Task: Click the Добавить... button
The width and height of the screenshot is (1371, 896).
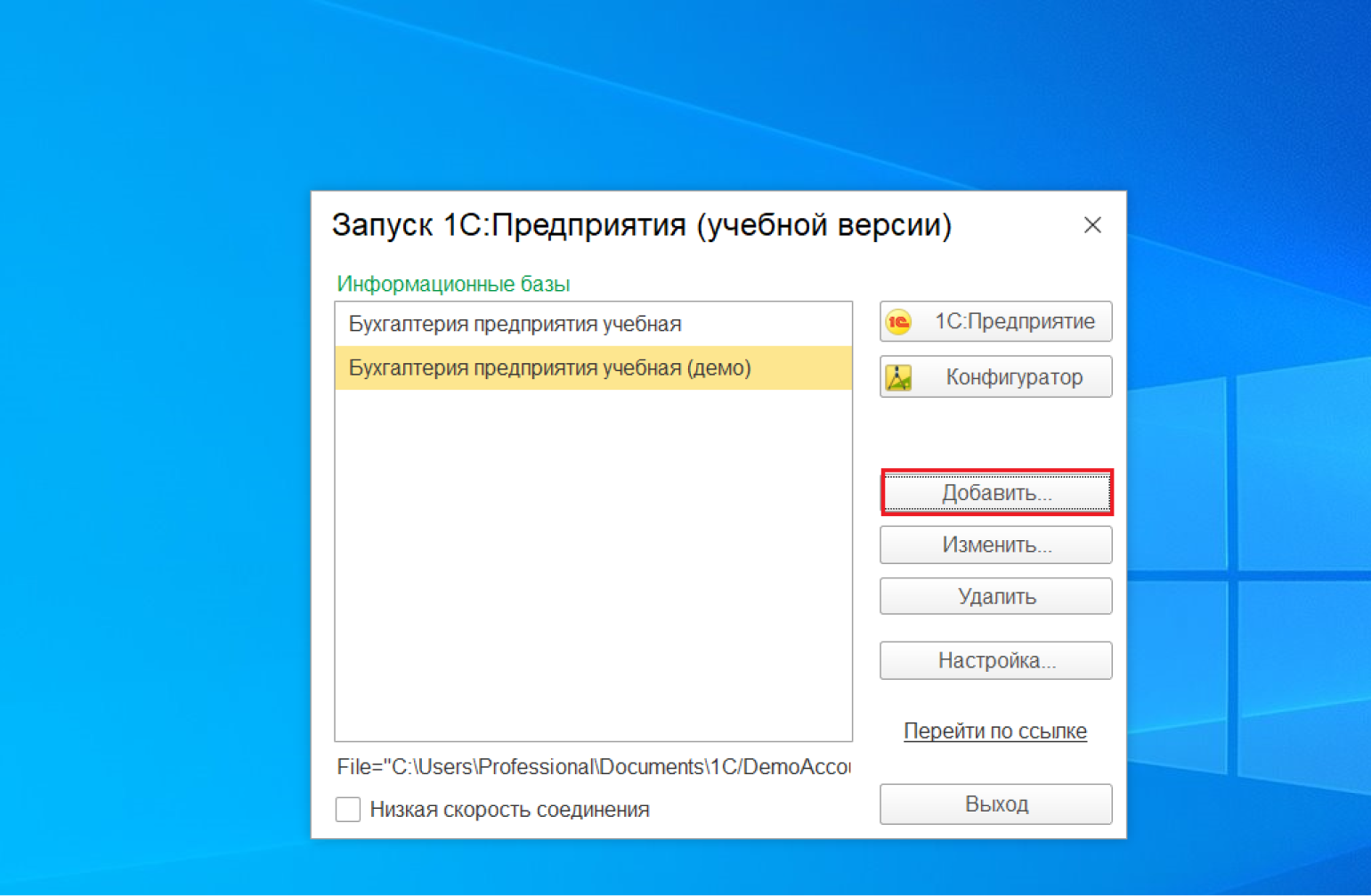Action: click(x=996, y=492)
